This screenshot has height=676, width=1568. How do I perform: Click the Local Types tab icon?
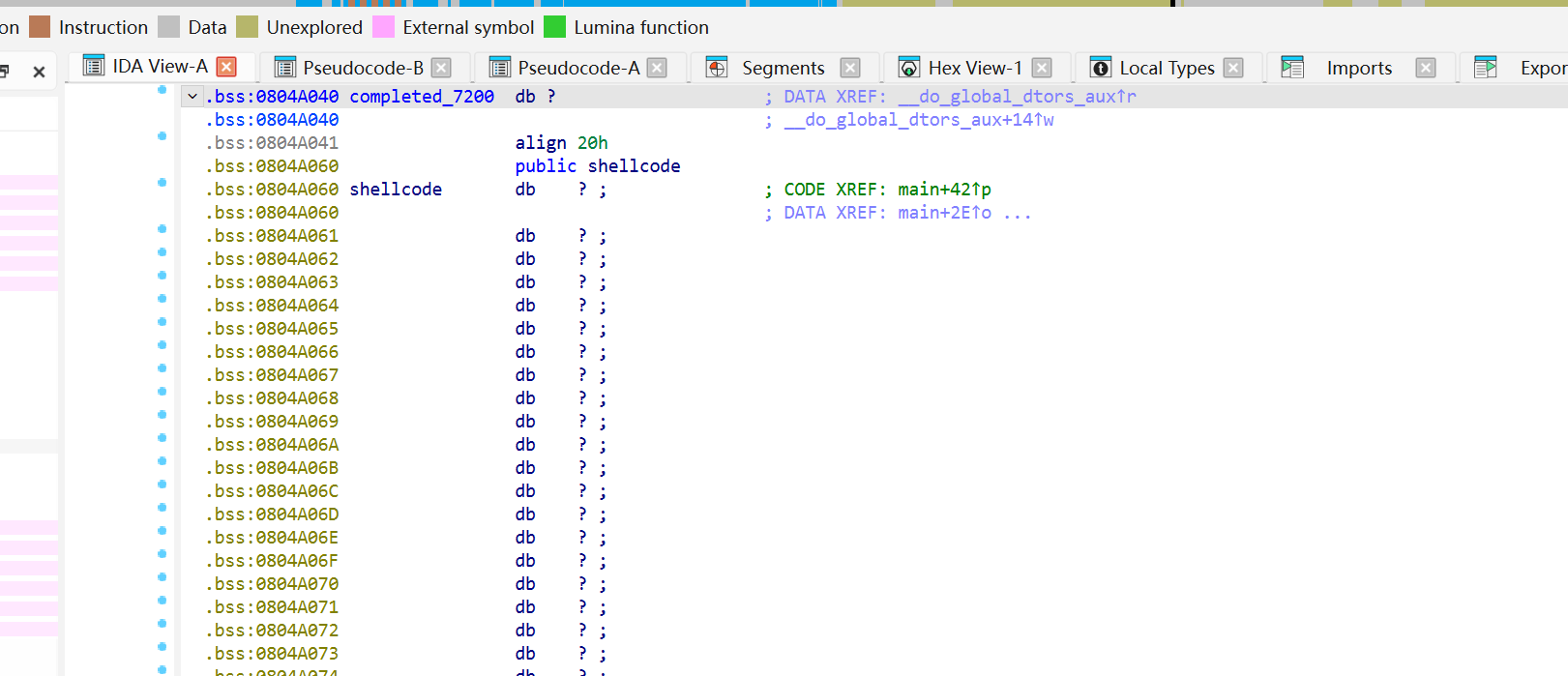(x=1101, y=68)
